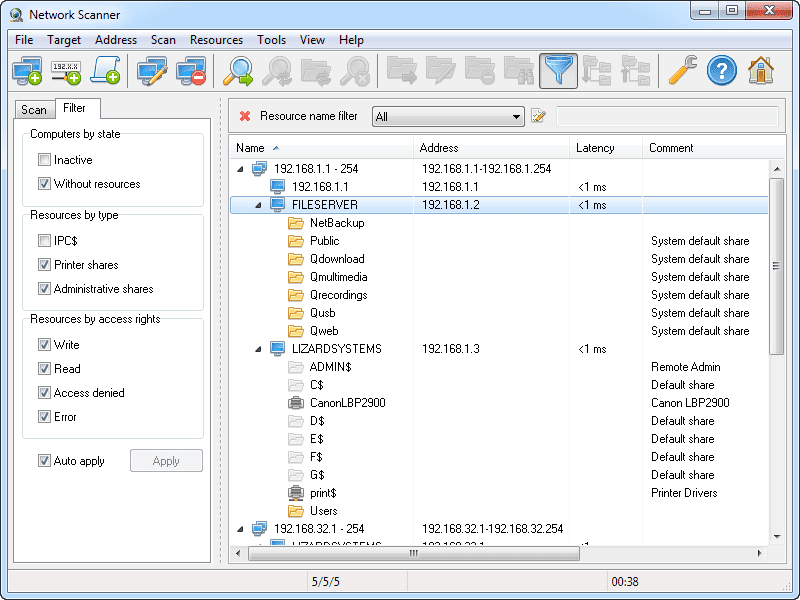800x600 pixels.
Task: Click the grayed open folder arrow icon
Action: tap(402, 71)
